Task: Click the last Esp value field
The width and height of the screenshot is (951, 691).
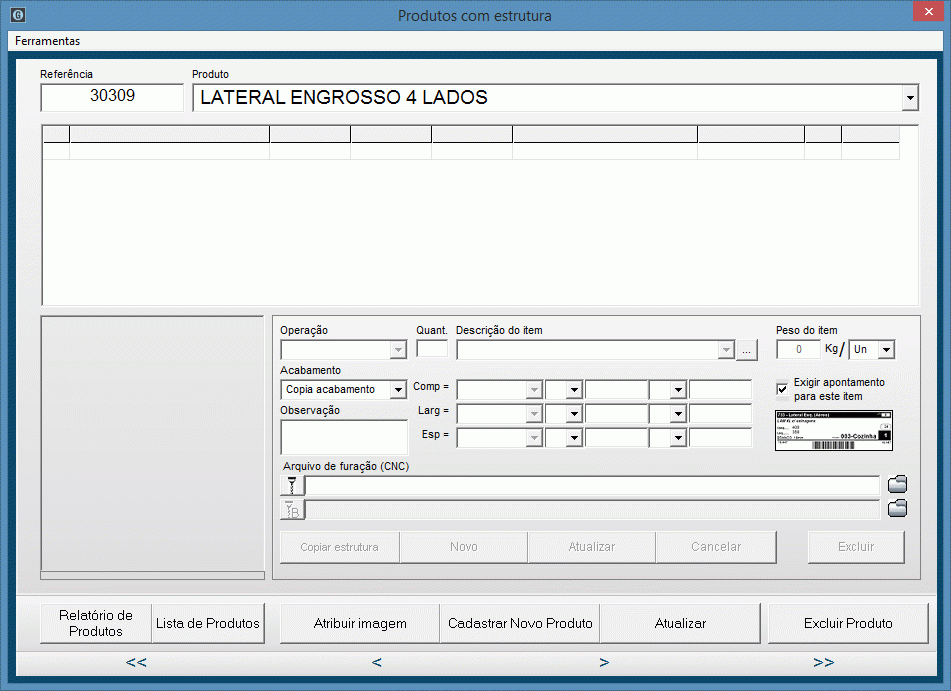Action: pos(721,437)
